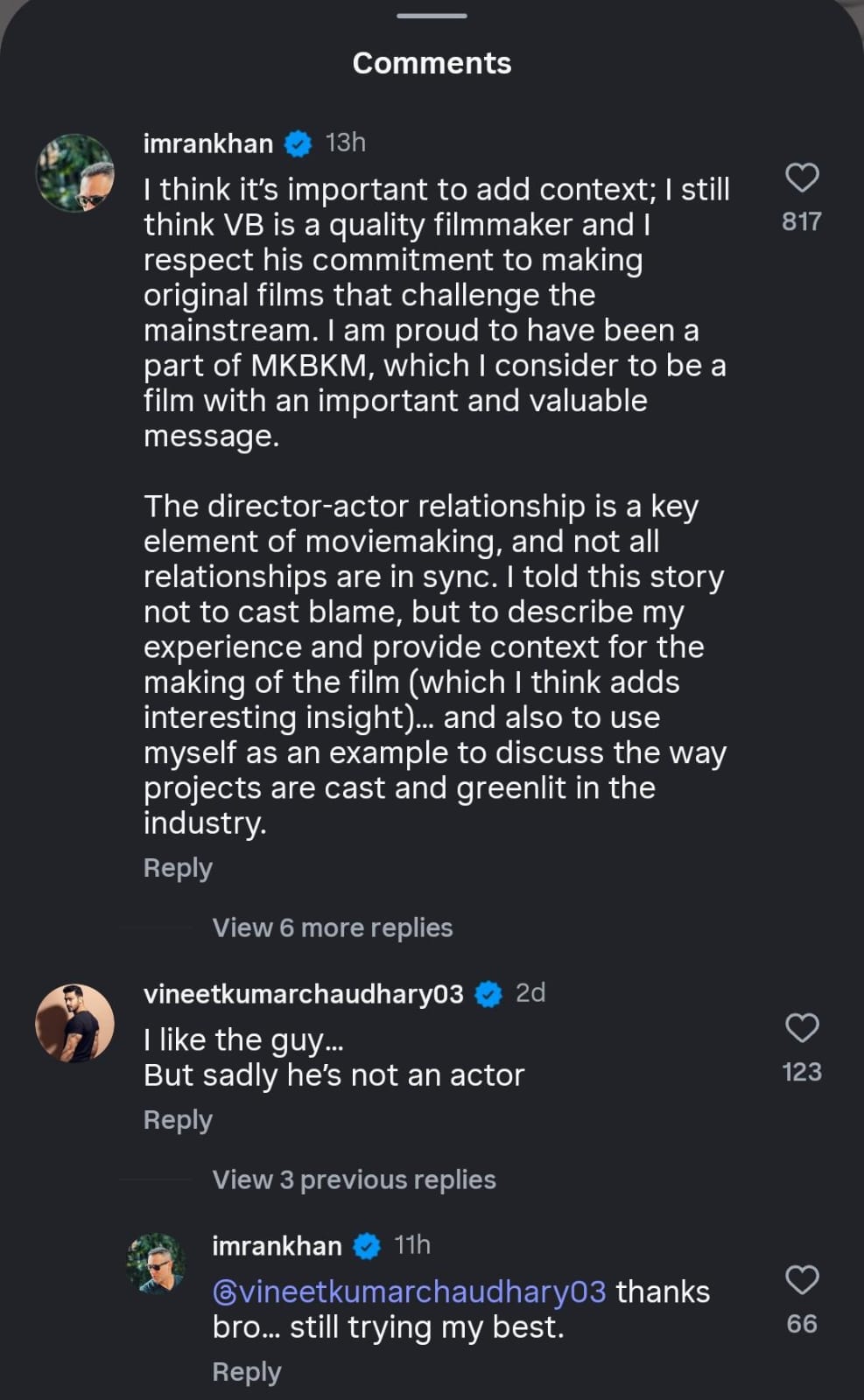Click verified badge next to imrankhan 11h
The image size is (864, 1400).
pos(367,1246)
